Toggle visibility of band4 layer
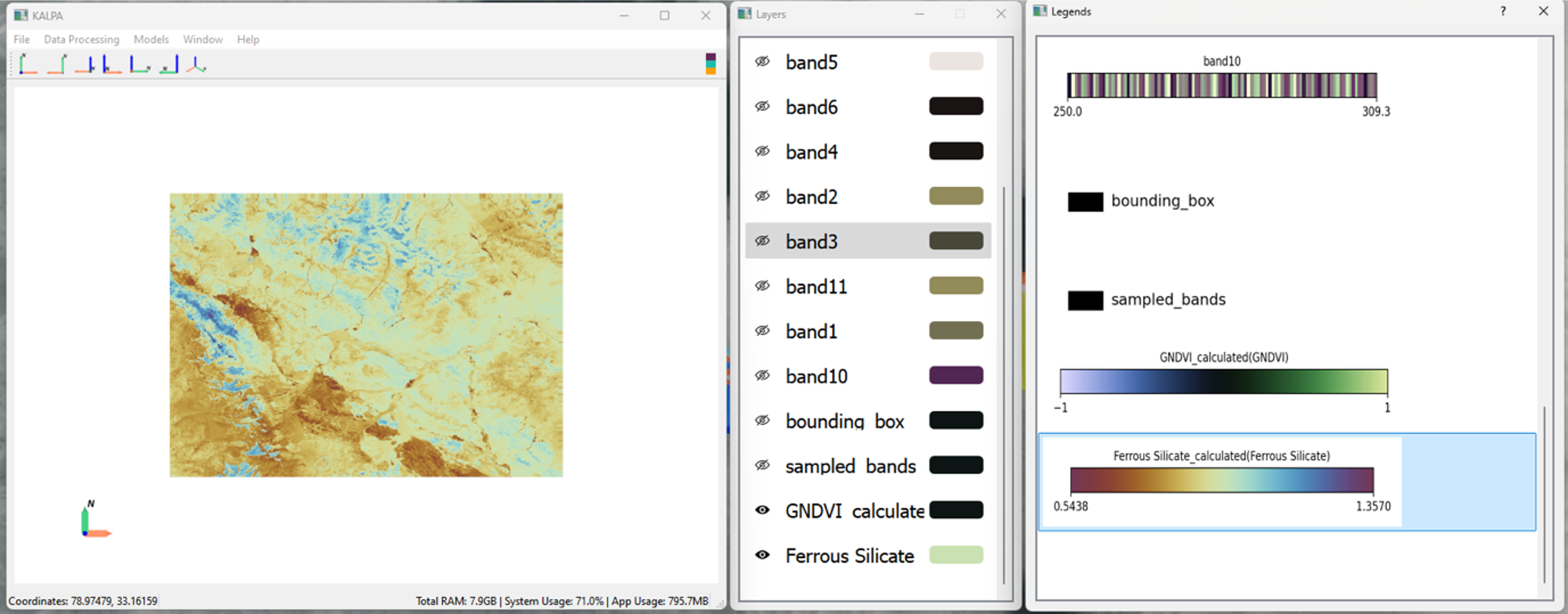 (762, 151)
